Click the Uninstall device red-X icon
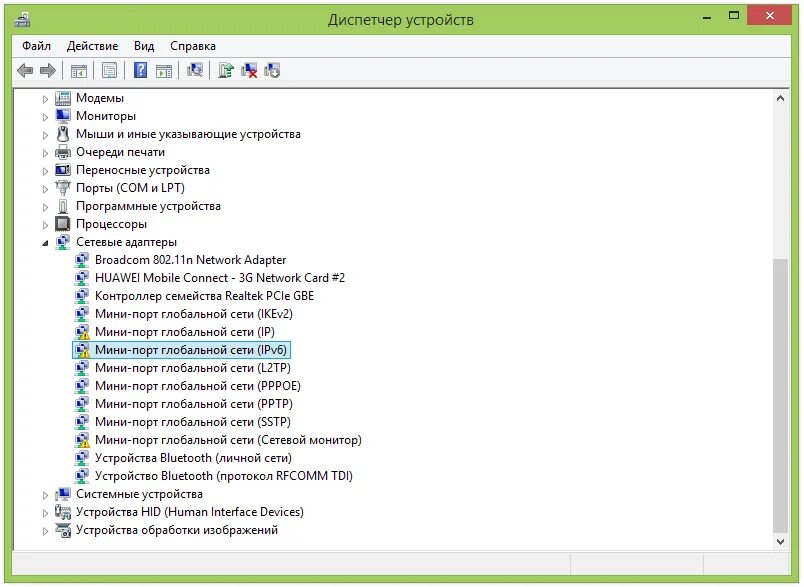 pyautogui.click(x=249, y=70)
